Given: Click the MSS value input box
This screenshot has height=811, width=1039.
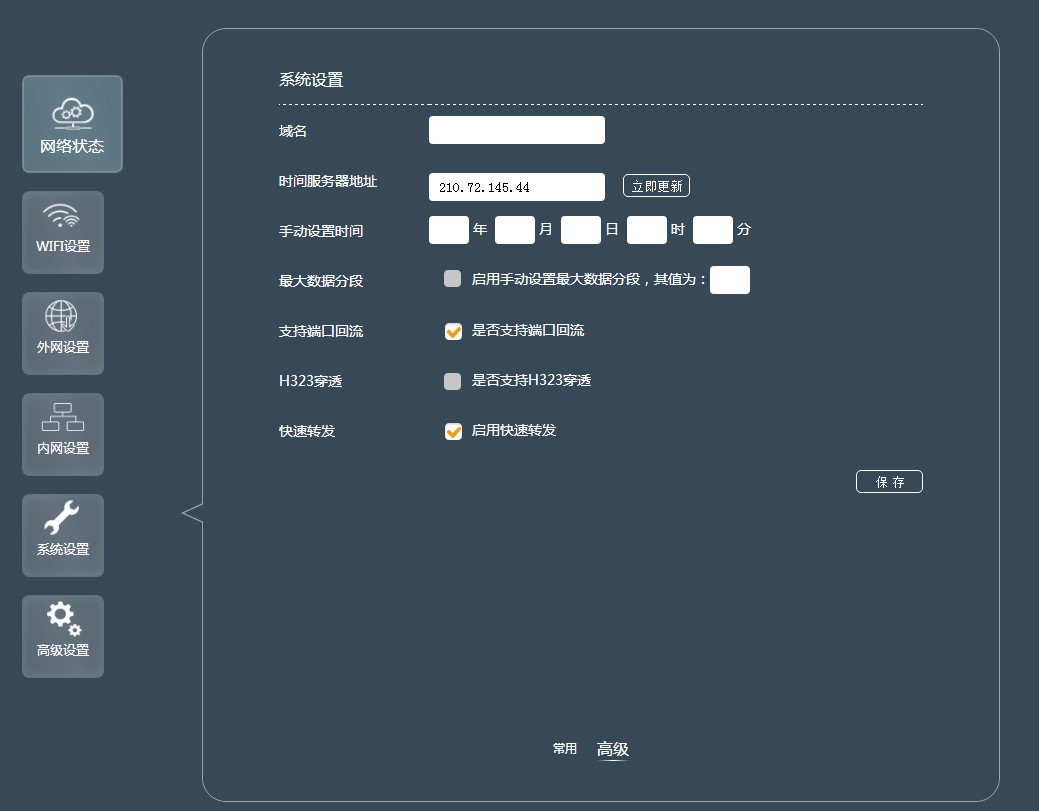Looking at the screenshot, I should [x=729, y=280].
